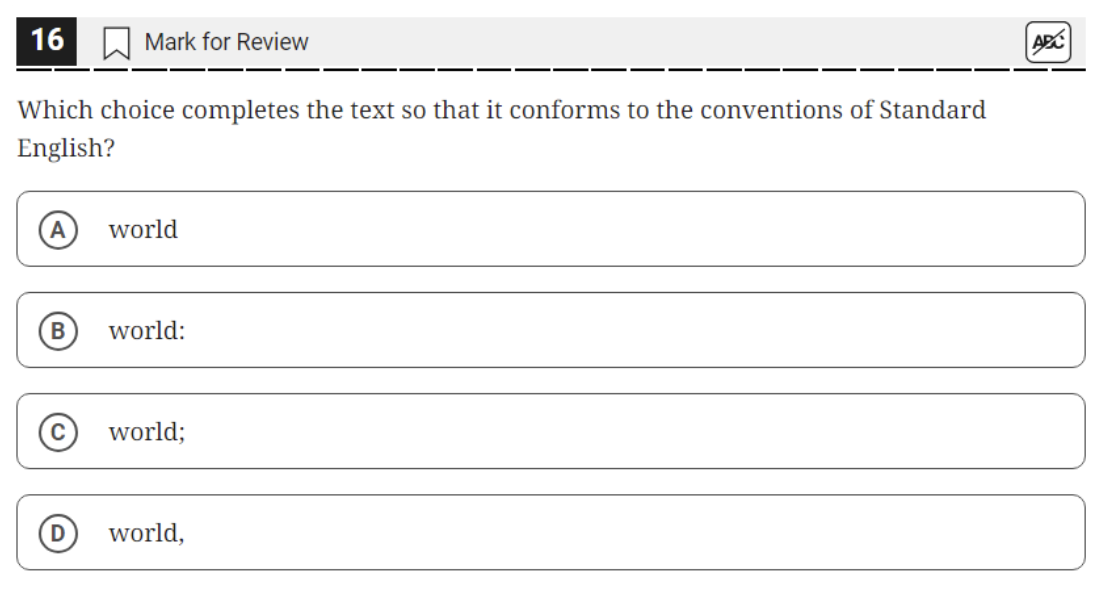The height and width of the screenshot is (594, 1106).
Task: Click the question number 16 badge
Action: tap(47, 41)
